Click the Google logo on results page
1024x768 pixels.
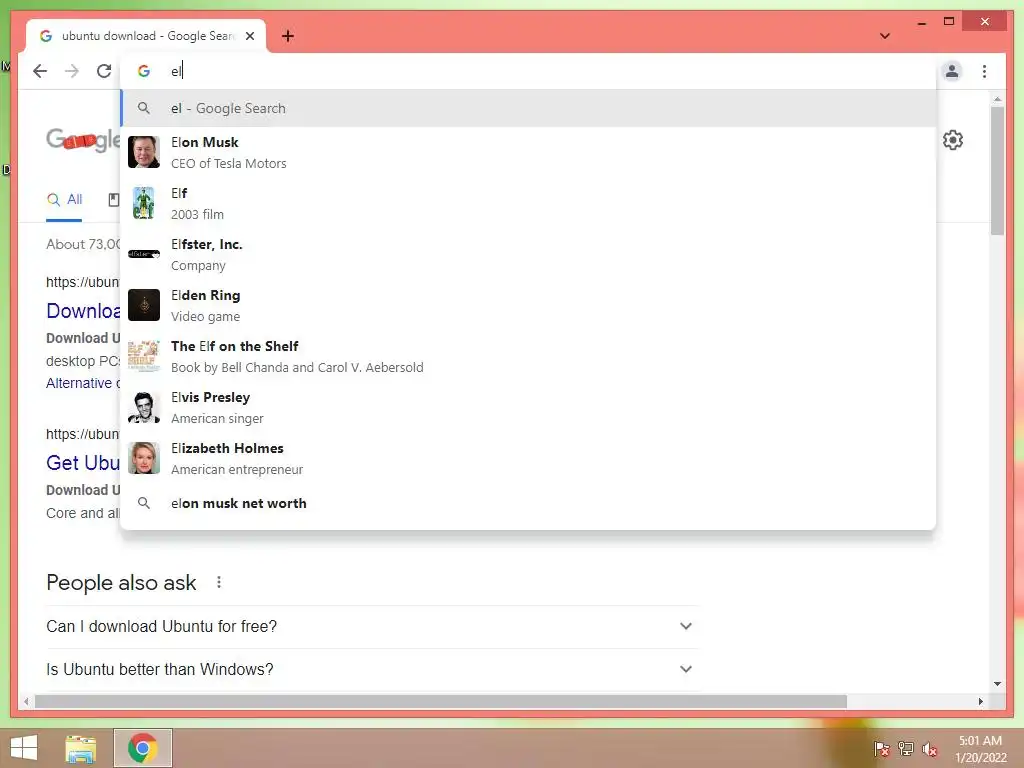83,140
